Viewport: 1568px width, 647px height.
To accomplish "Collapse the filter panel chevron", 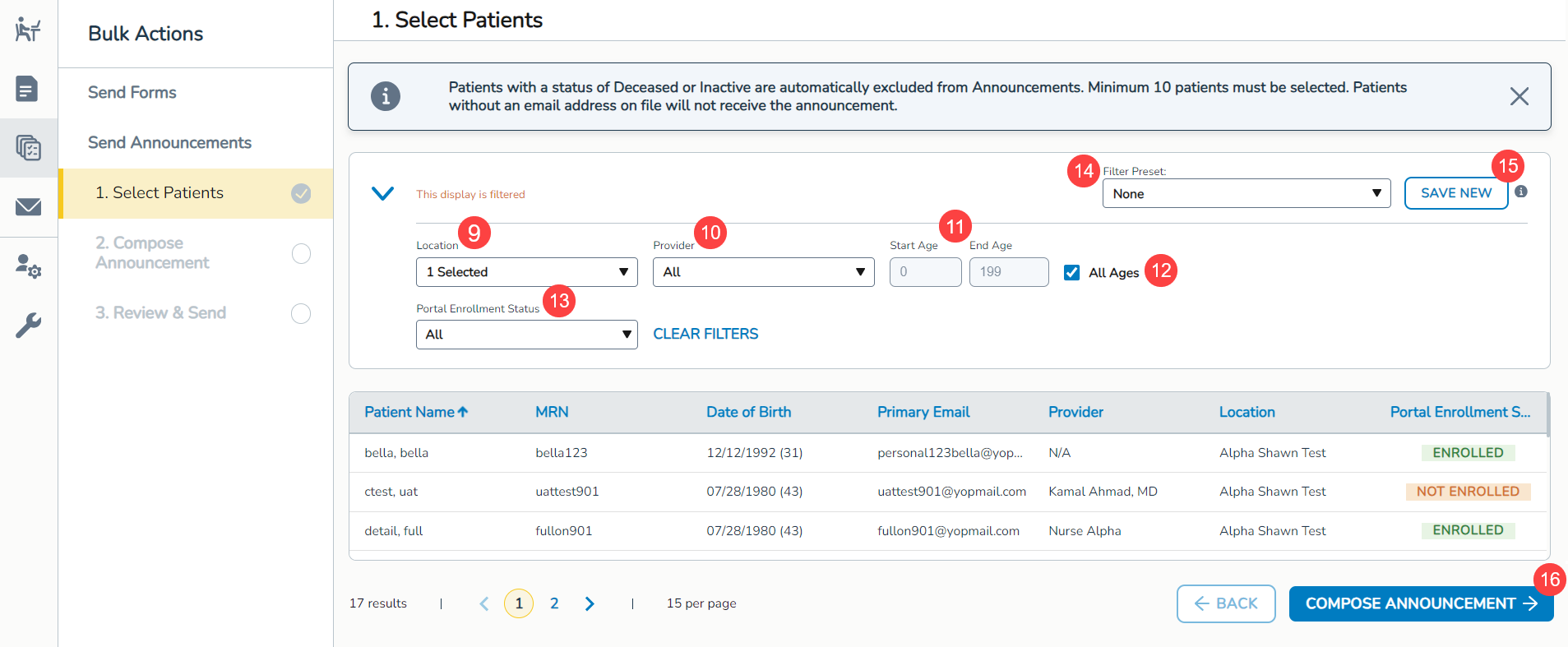I will point(382,194).
